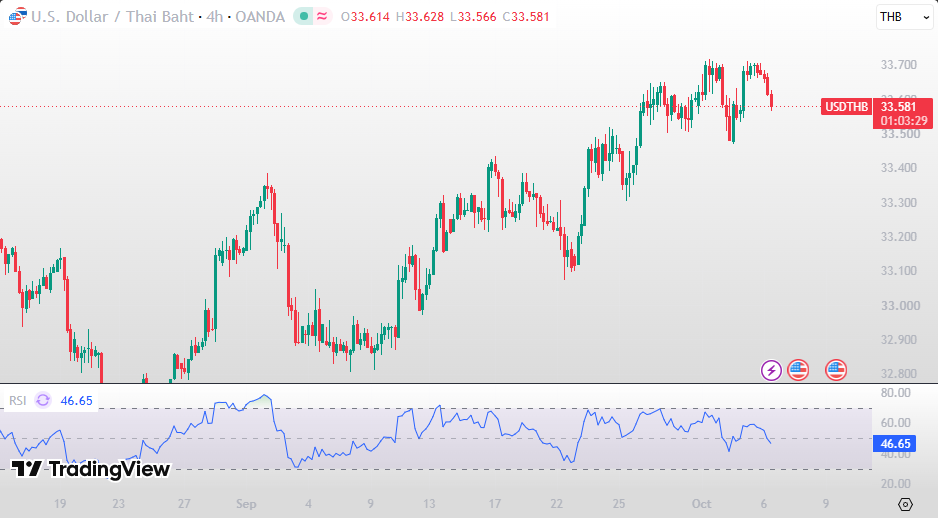Open chart settings hexagon icon

point(906,504)
